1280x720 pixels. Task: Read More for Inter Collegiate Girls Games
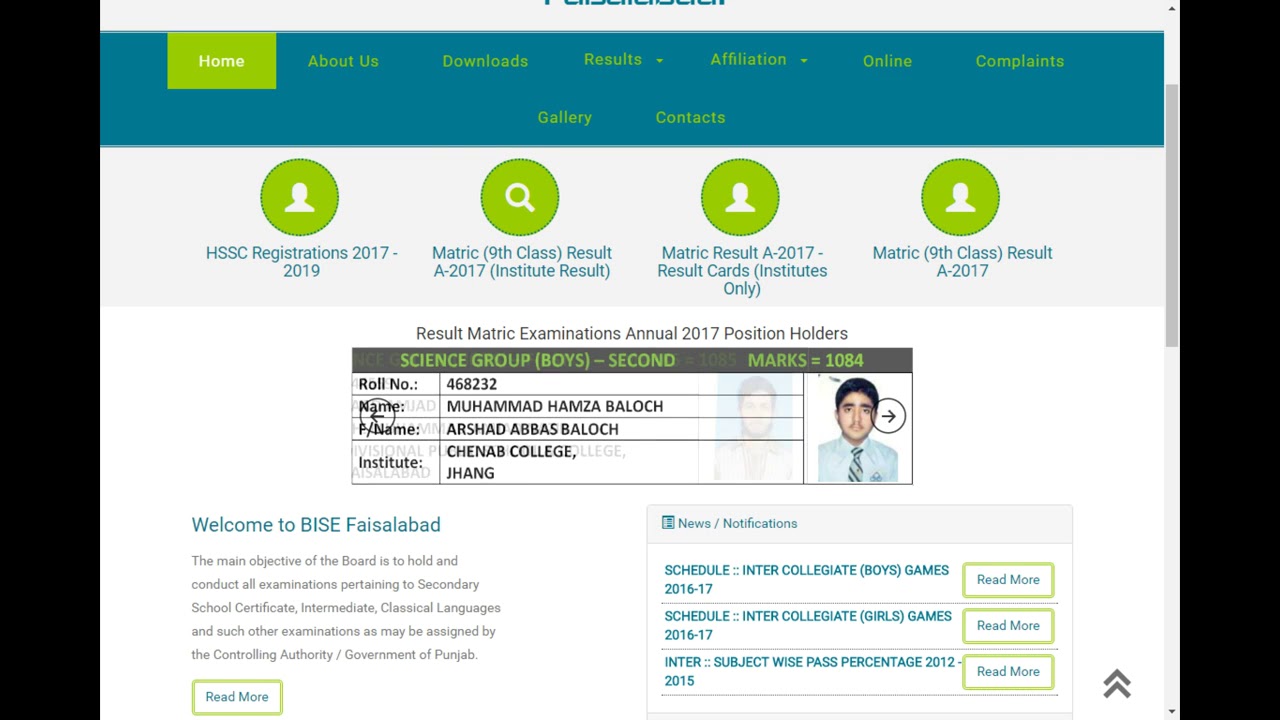pos(1008,626)
